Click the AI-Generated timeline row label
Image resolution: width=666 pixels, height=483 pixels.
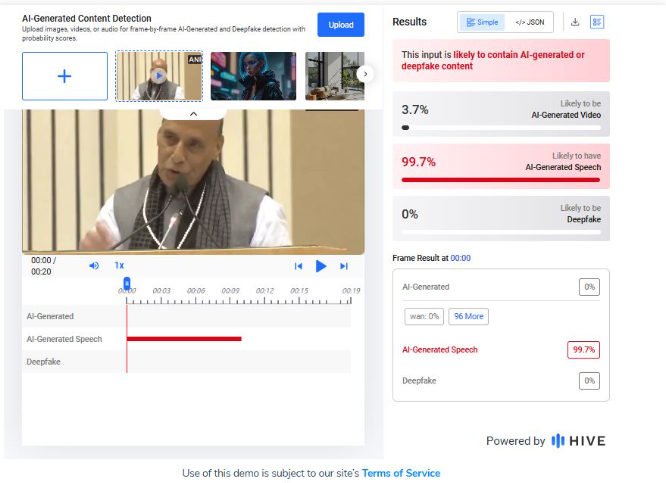coord(50,316)
